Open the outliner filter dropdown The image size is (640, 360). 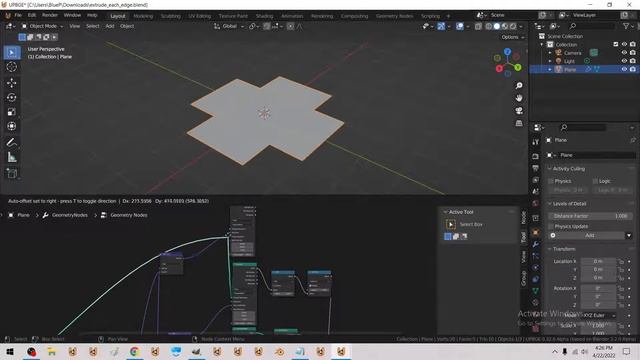click(627, 26)
